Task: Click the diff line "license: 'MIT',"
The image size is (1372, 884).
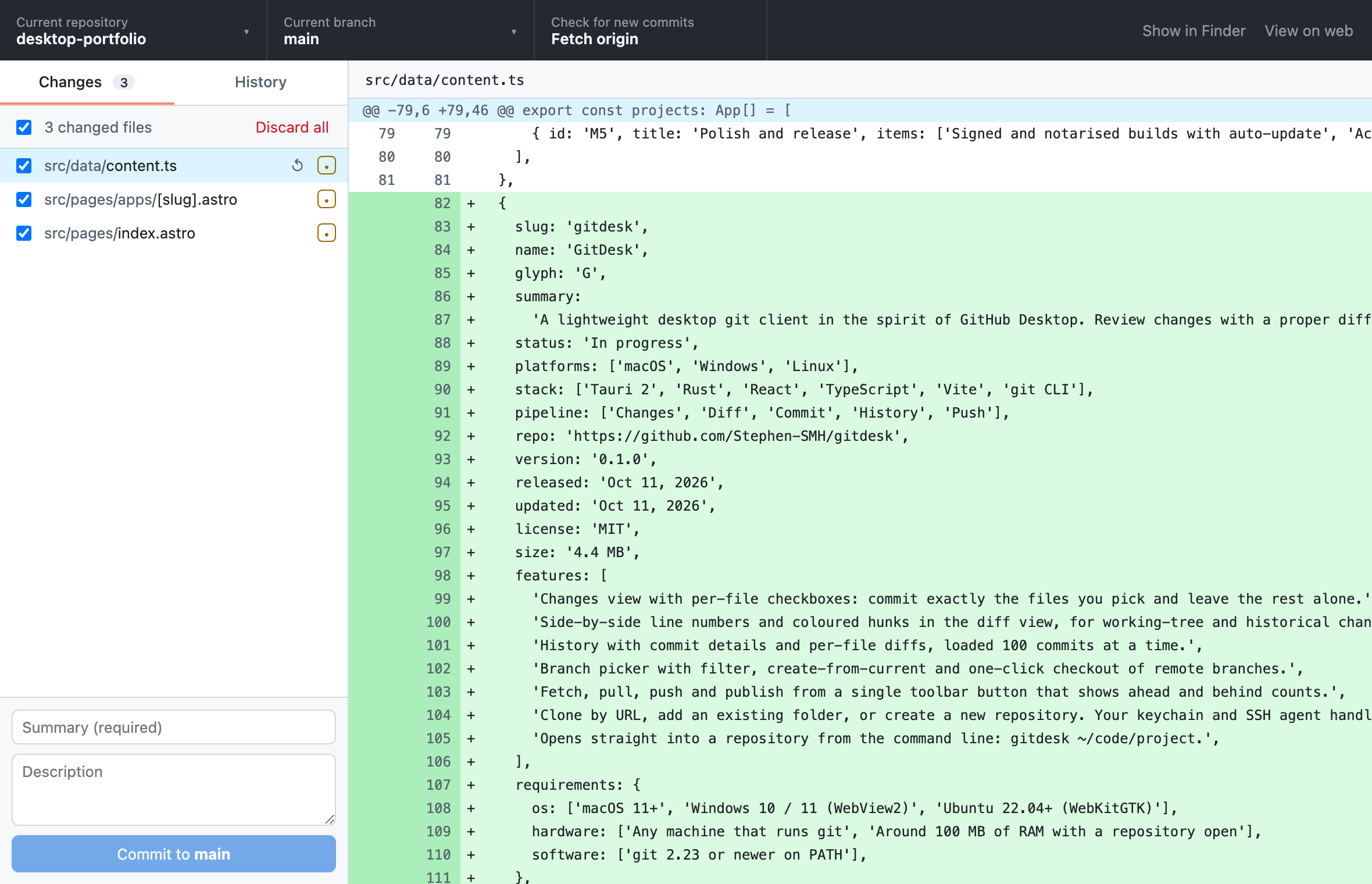Action: (860, 529)
